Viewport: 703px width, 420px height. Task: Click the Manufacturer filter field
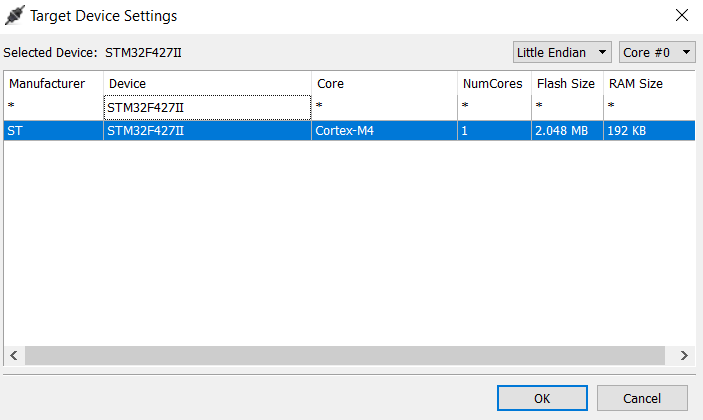click(x=53, y=107)
